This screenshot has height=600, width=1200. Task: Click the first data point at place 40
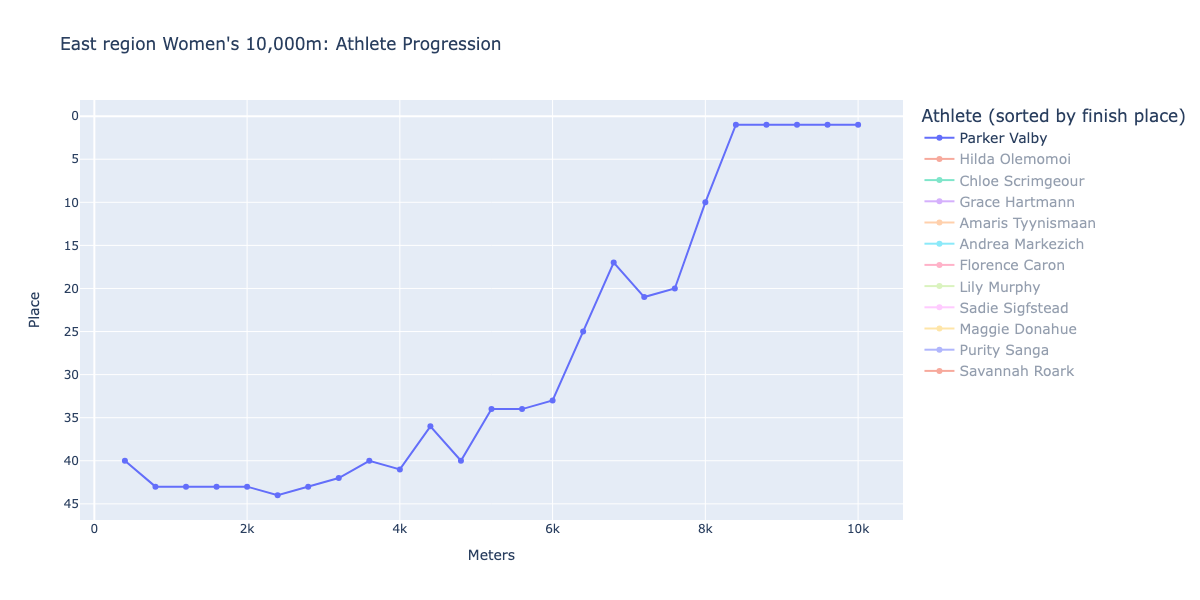[125, 461]
